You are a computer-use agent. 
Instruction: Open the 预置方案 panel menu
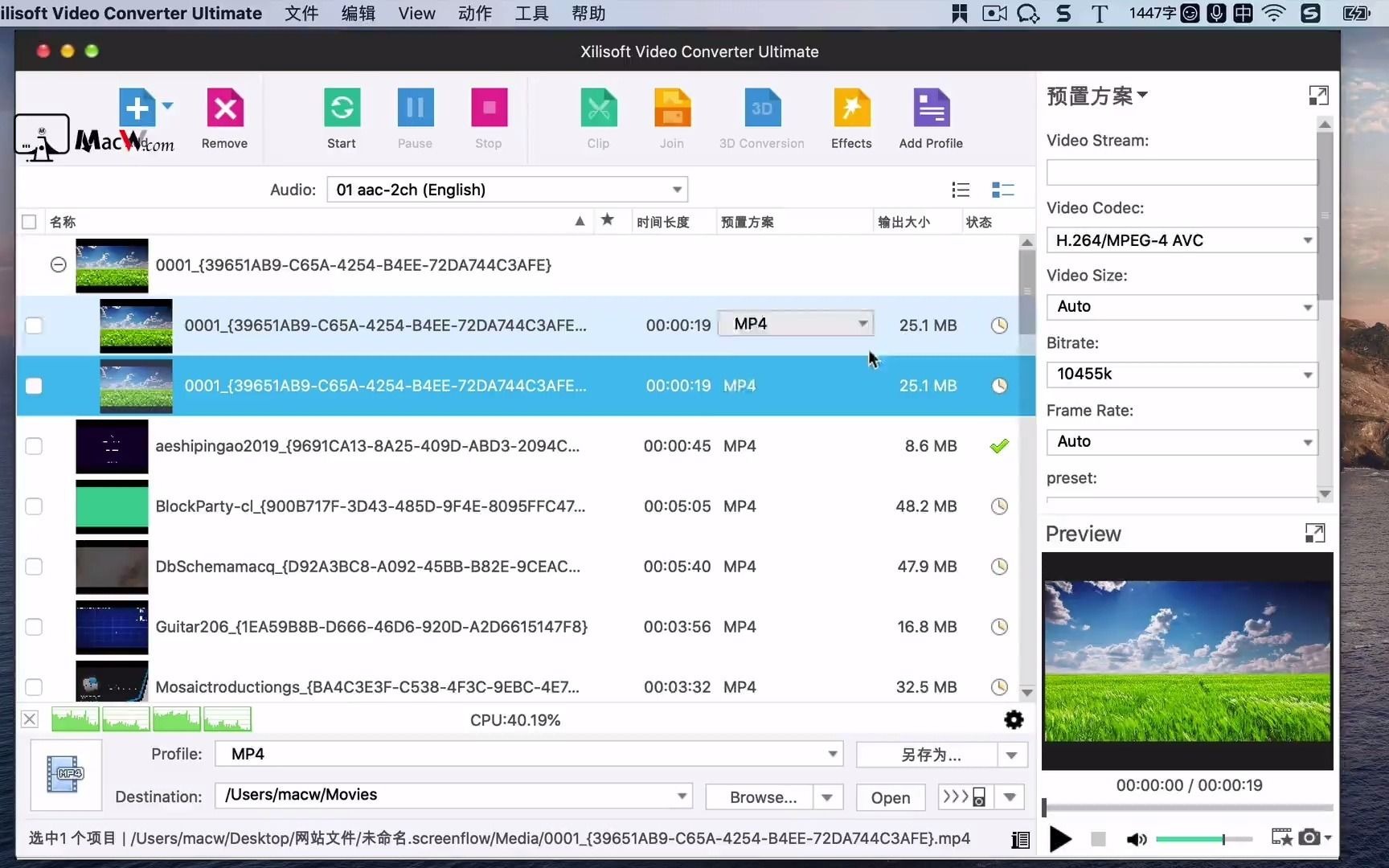(1097, 96)
